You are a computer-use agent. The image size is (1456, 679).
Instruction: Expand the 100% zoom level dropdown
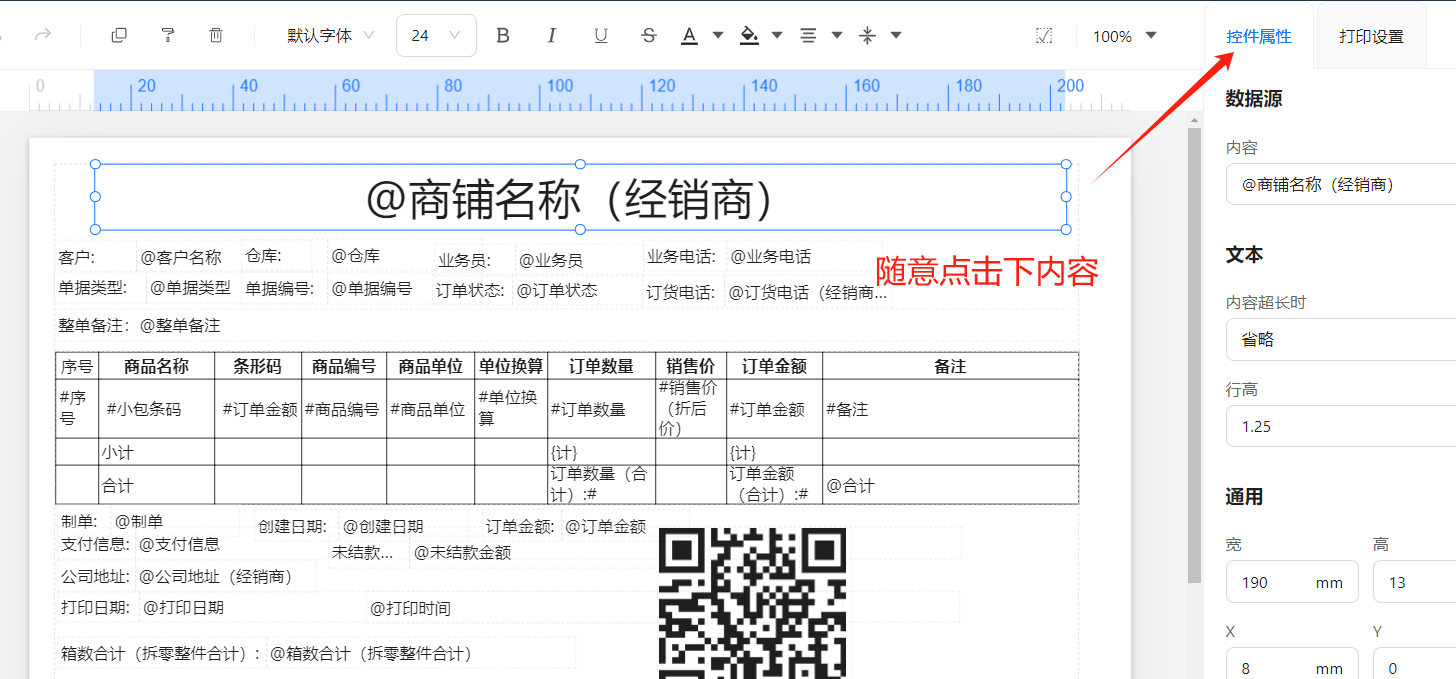pos(1124,36)
